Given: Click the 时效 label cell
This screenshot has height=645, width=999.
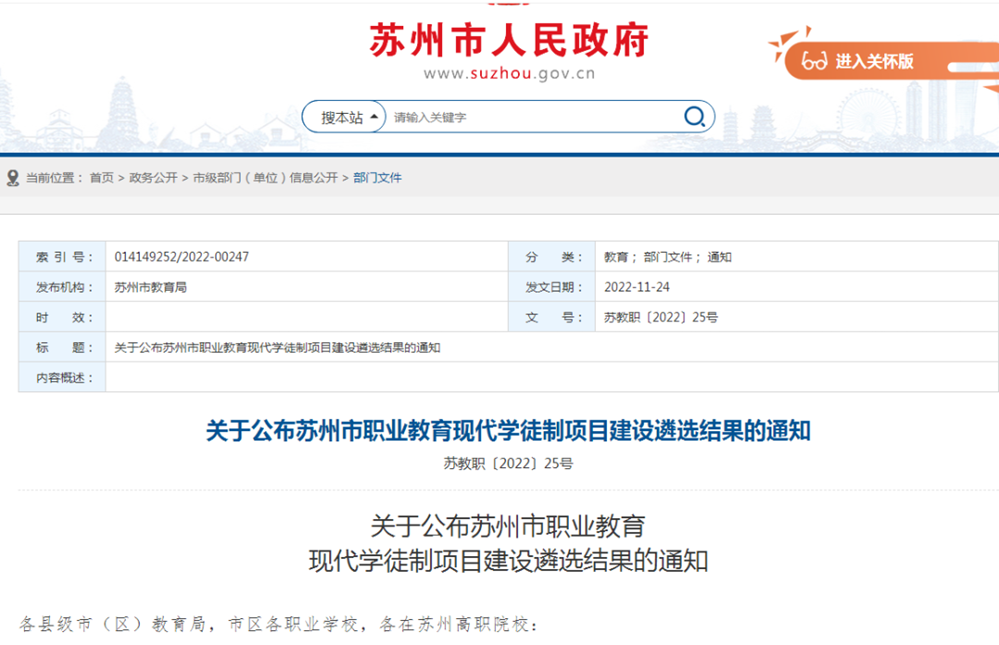Looking at the screenshot, I should point(62,317).
